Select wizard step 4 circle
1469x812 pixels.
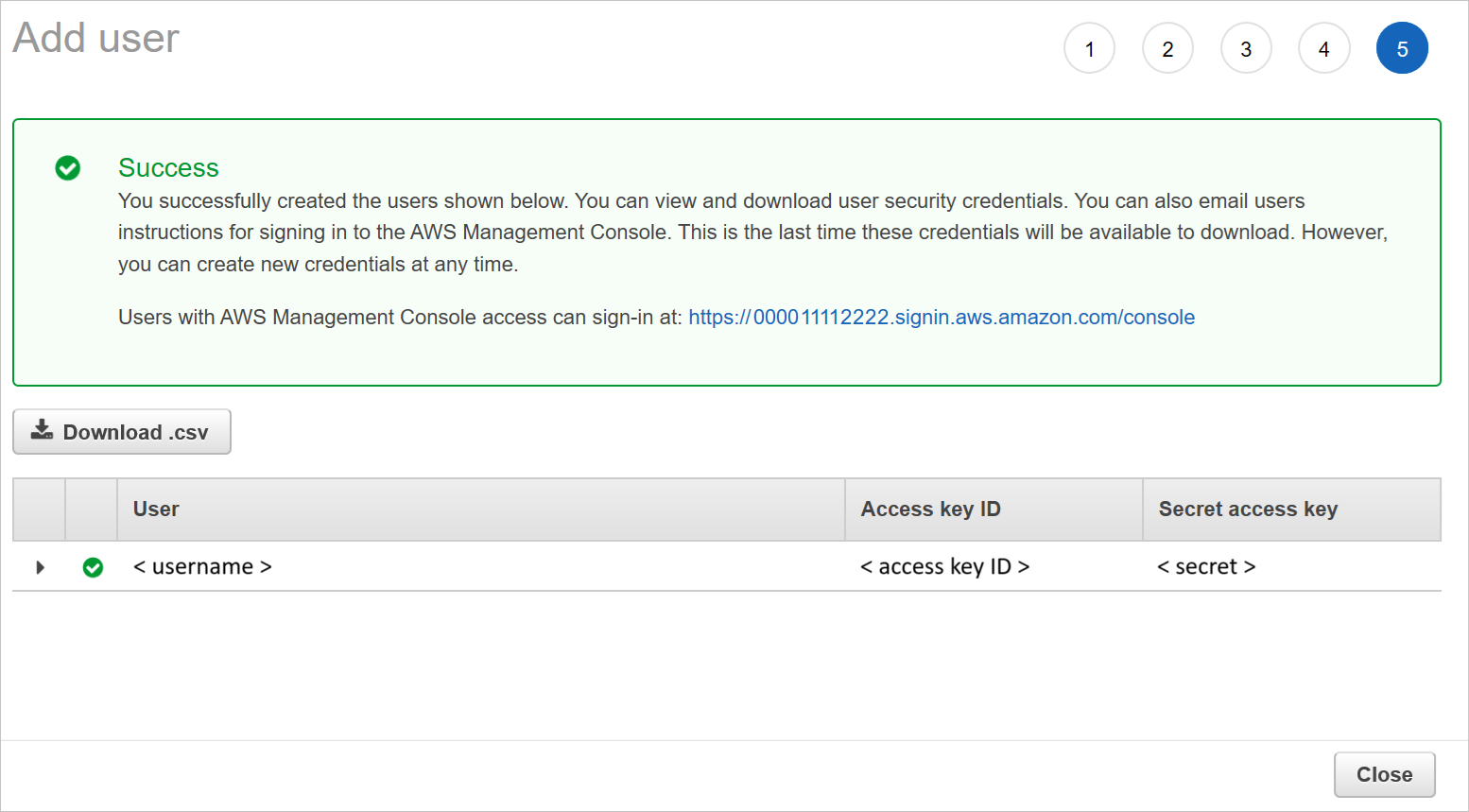click(1324, 47)
